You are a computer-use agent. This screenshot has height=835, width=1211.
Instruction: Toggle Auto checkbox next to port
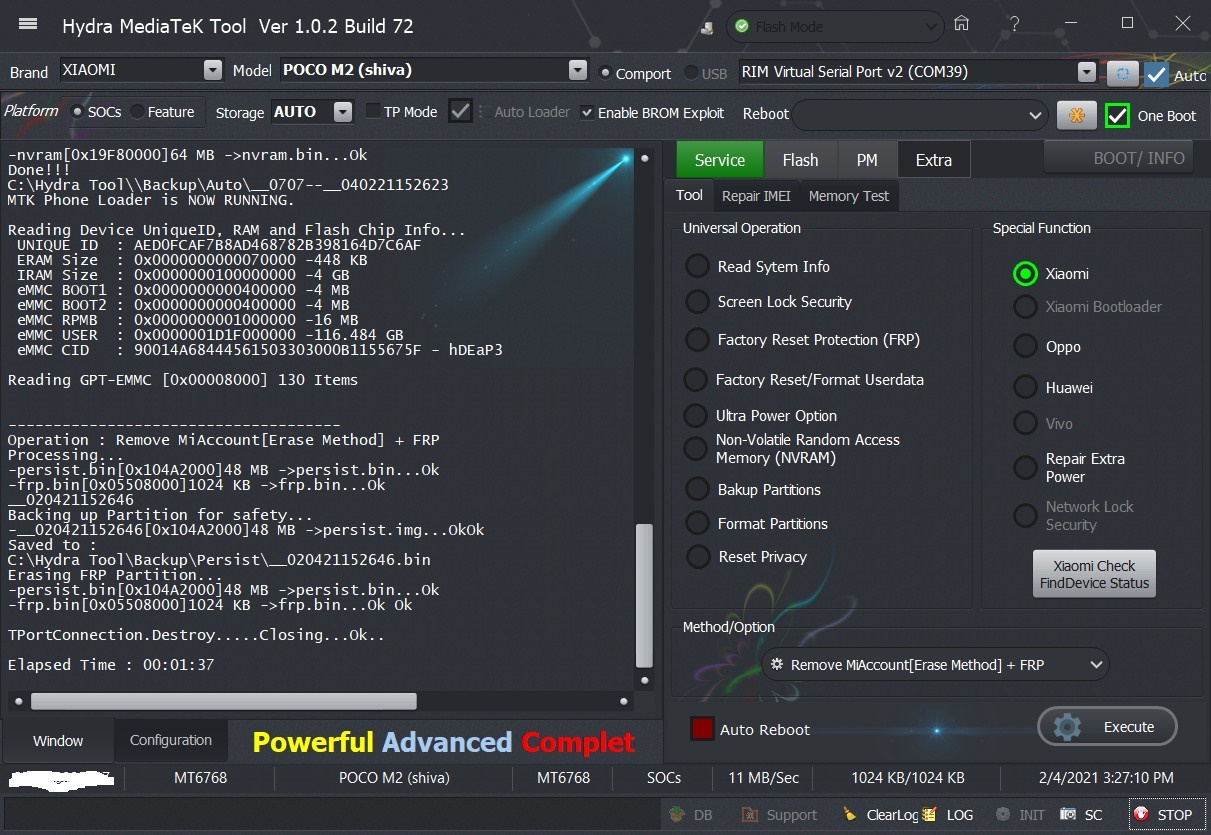[x=1156, y=74]
